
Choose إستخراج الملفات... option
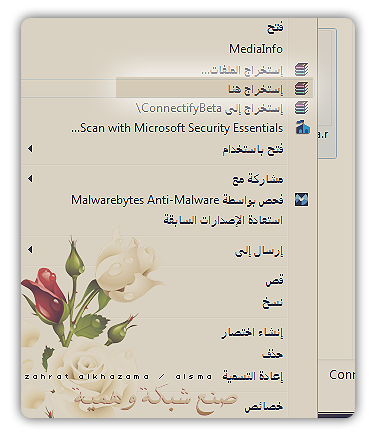click(x=242, y=70)
